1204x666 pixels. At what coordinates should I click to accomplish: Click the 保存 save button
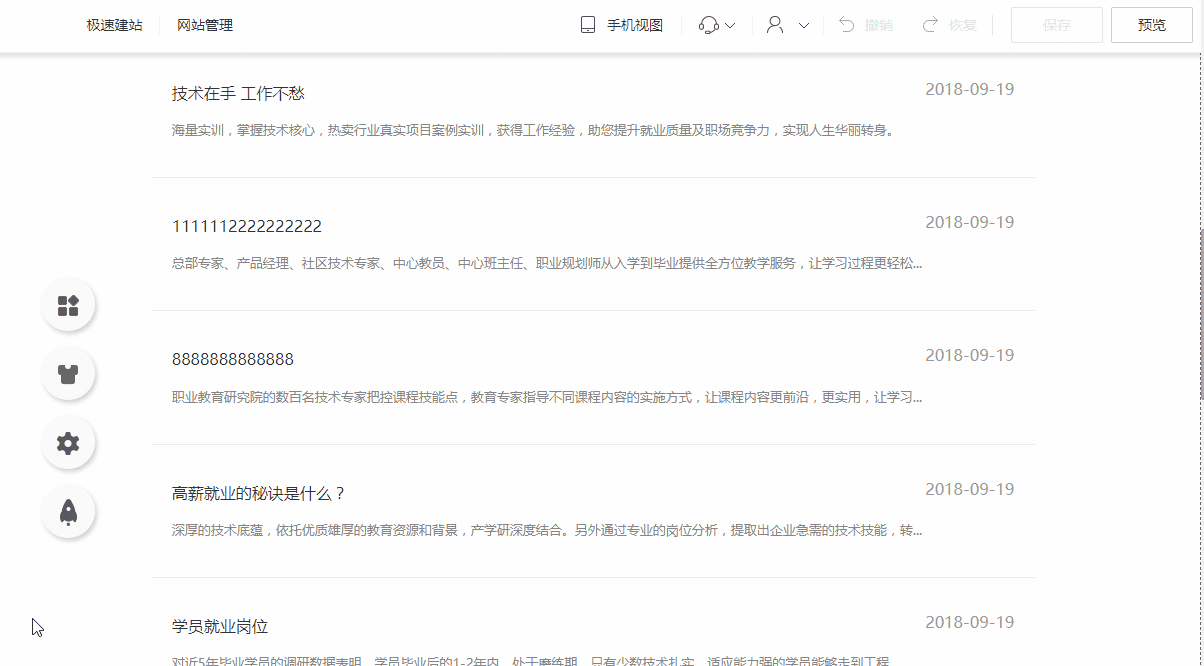pyautogui.click(x=1057, y=25)
